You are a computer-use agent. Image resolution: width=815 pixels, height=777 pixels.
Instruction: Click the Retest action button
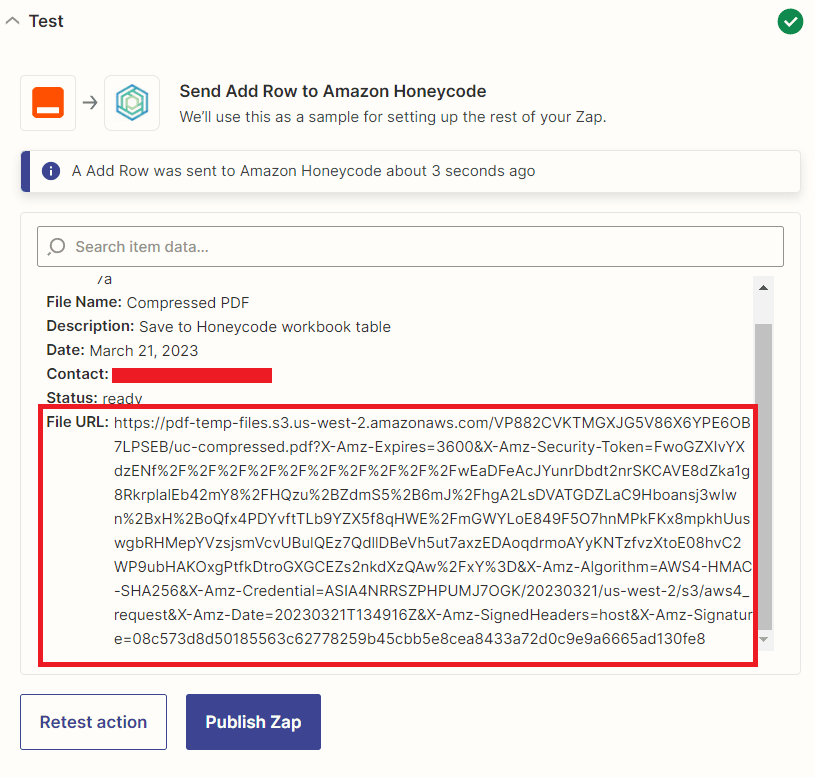pyautogui.click(x=93, y=721)
